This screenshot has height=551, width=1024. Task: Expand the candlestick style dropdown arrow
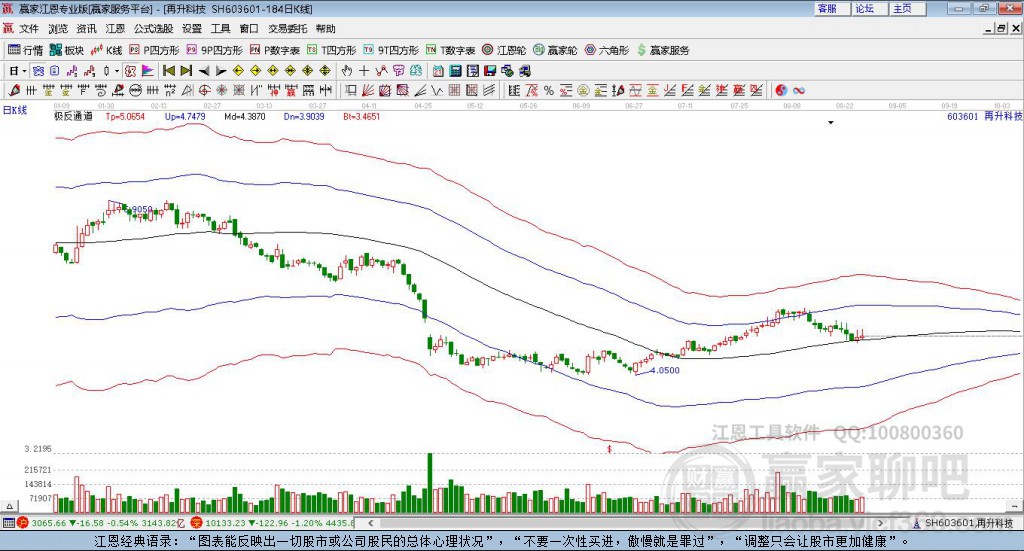(116, 71)
